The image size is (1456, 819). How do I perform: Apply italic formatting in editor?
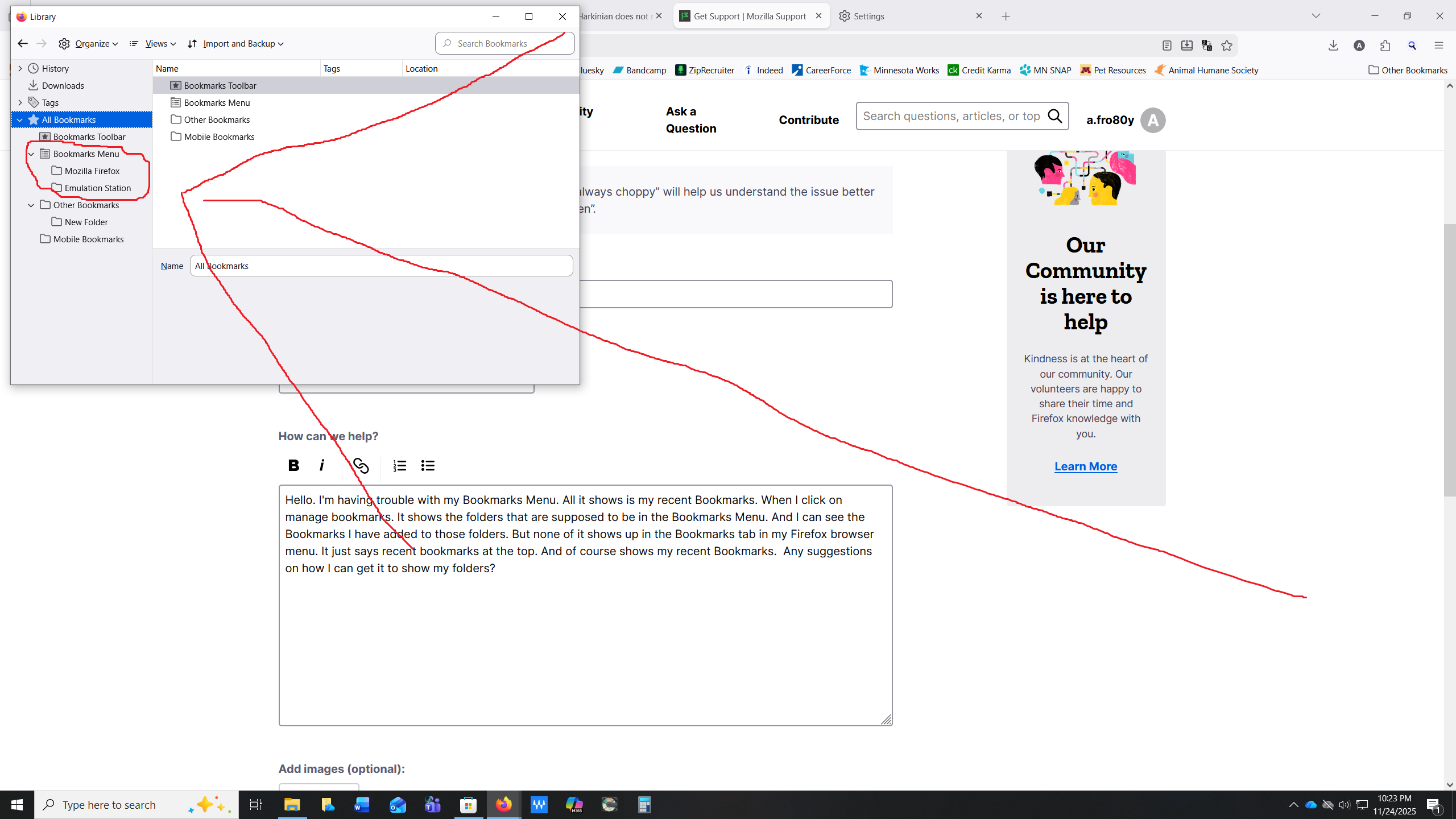tap(322, 465)
